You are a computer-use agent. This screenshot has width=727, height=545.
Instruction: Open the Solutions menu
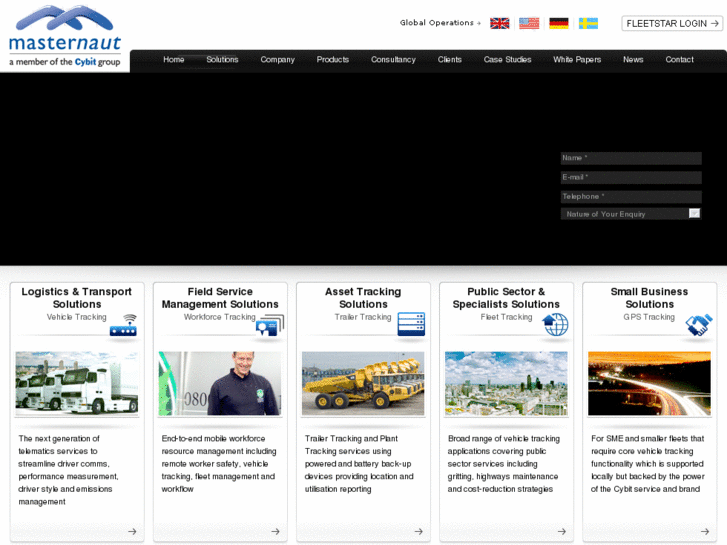click(222, 59)
